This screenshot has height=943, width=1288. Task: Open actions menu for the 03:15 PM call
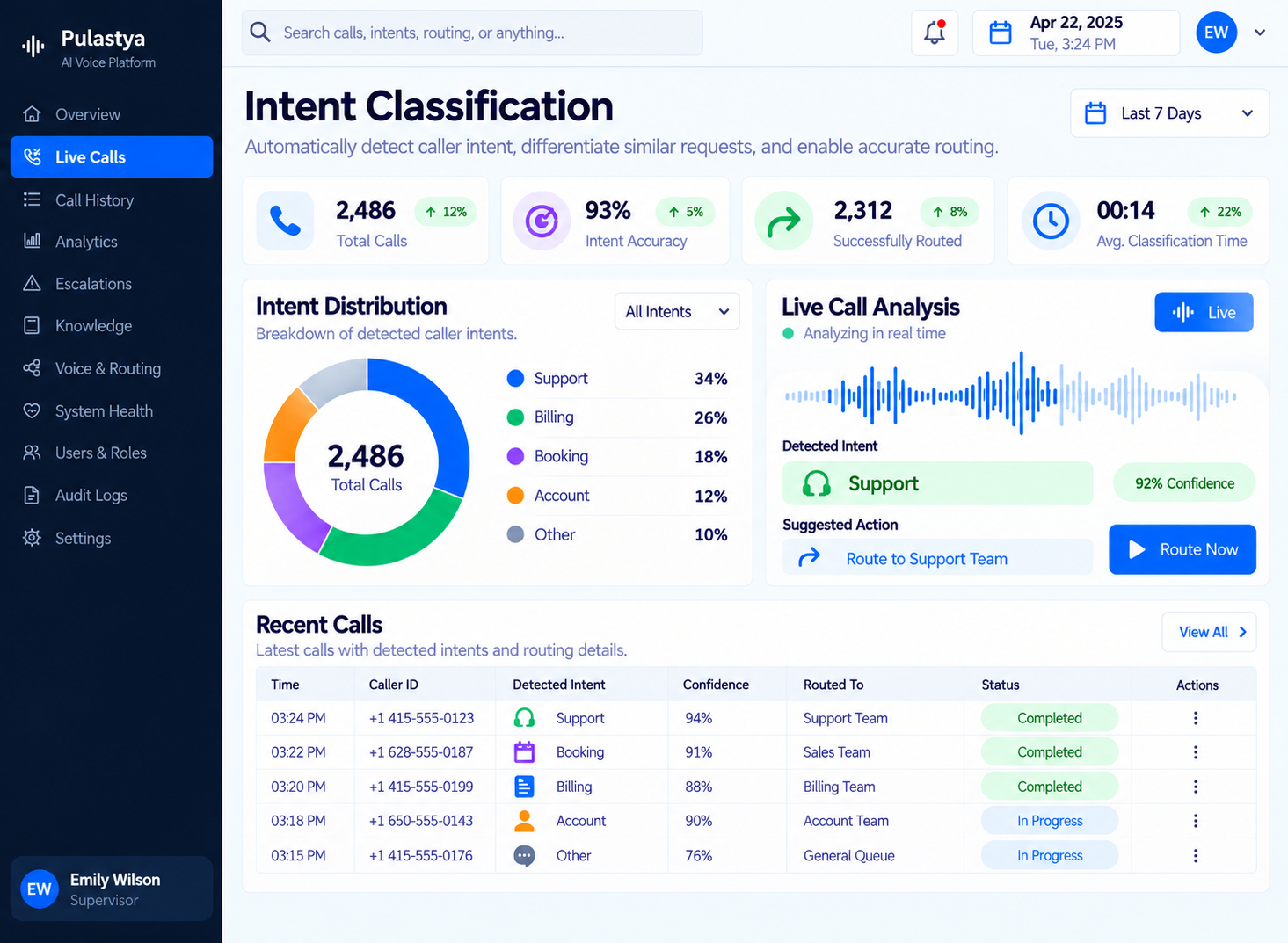[x=1196, y=855]
